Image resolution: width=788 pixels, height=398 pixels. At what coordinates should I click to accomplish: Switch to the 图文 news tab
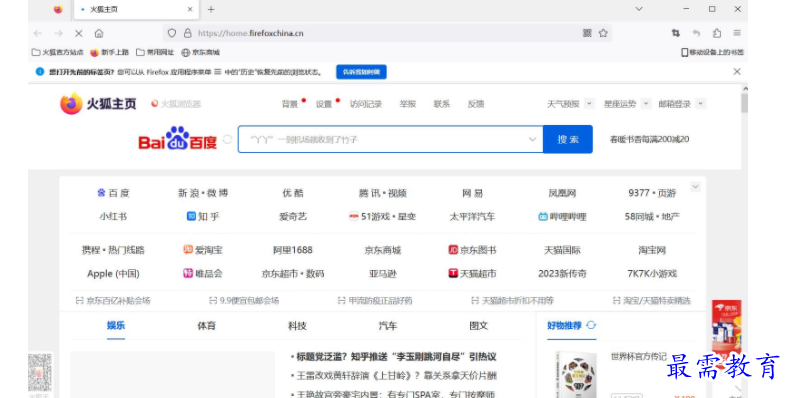tap(478, 326)
